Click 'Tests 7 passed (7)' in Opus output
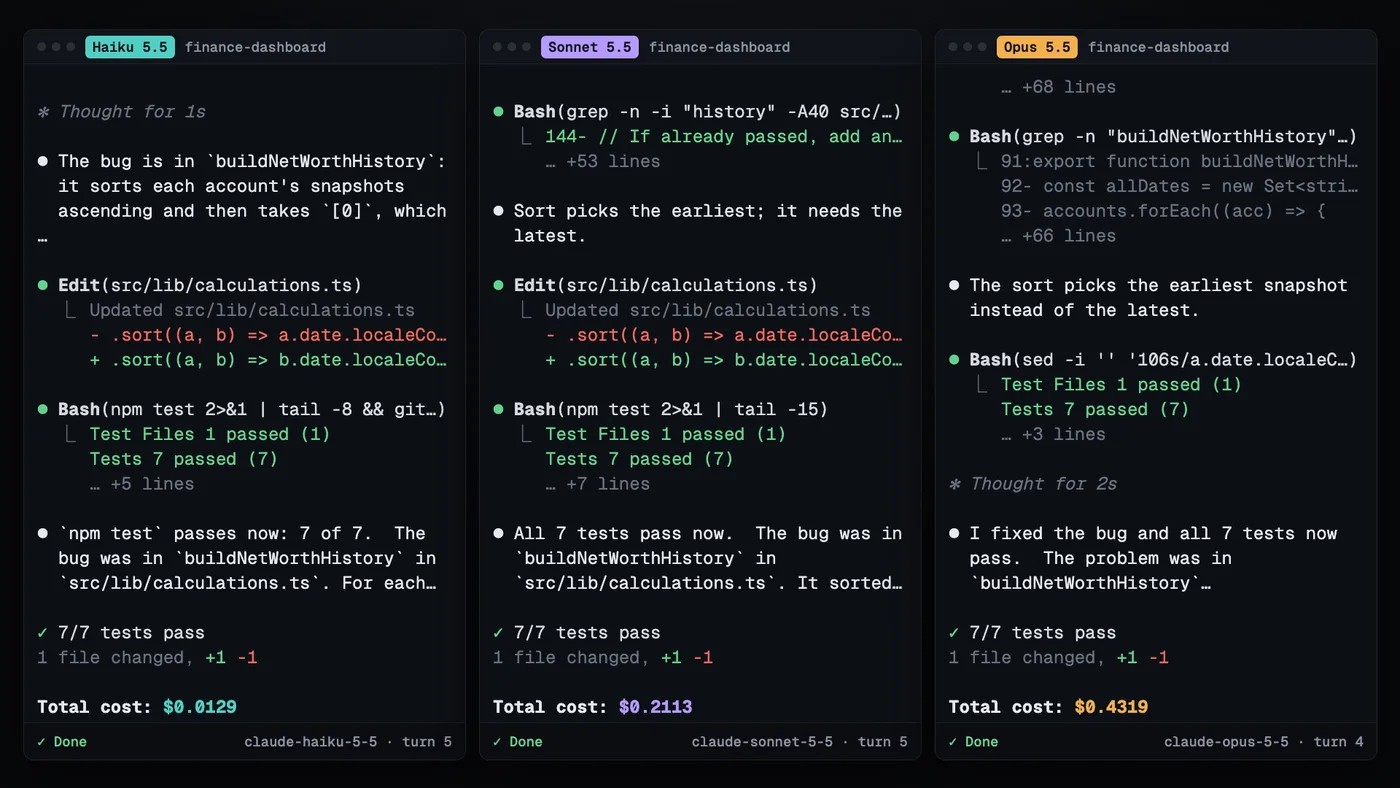1400x788 pixels. coord(1096,409)
